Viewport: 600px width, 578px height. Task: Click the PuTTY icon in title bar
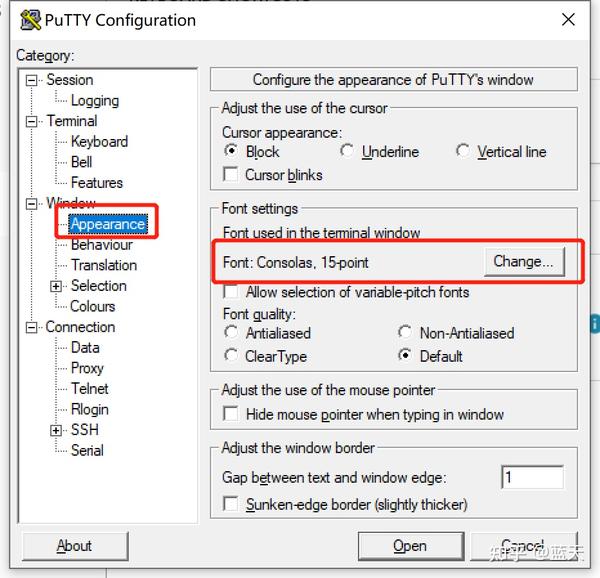30,20
